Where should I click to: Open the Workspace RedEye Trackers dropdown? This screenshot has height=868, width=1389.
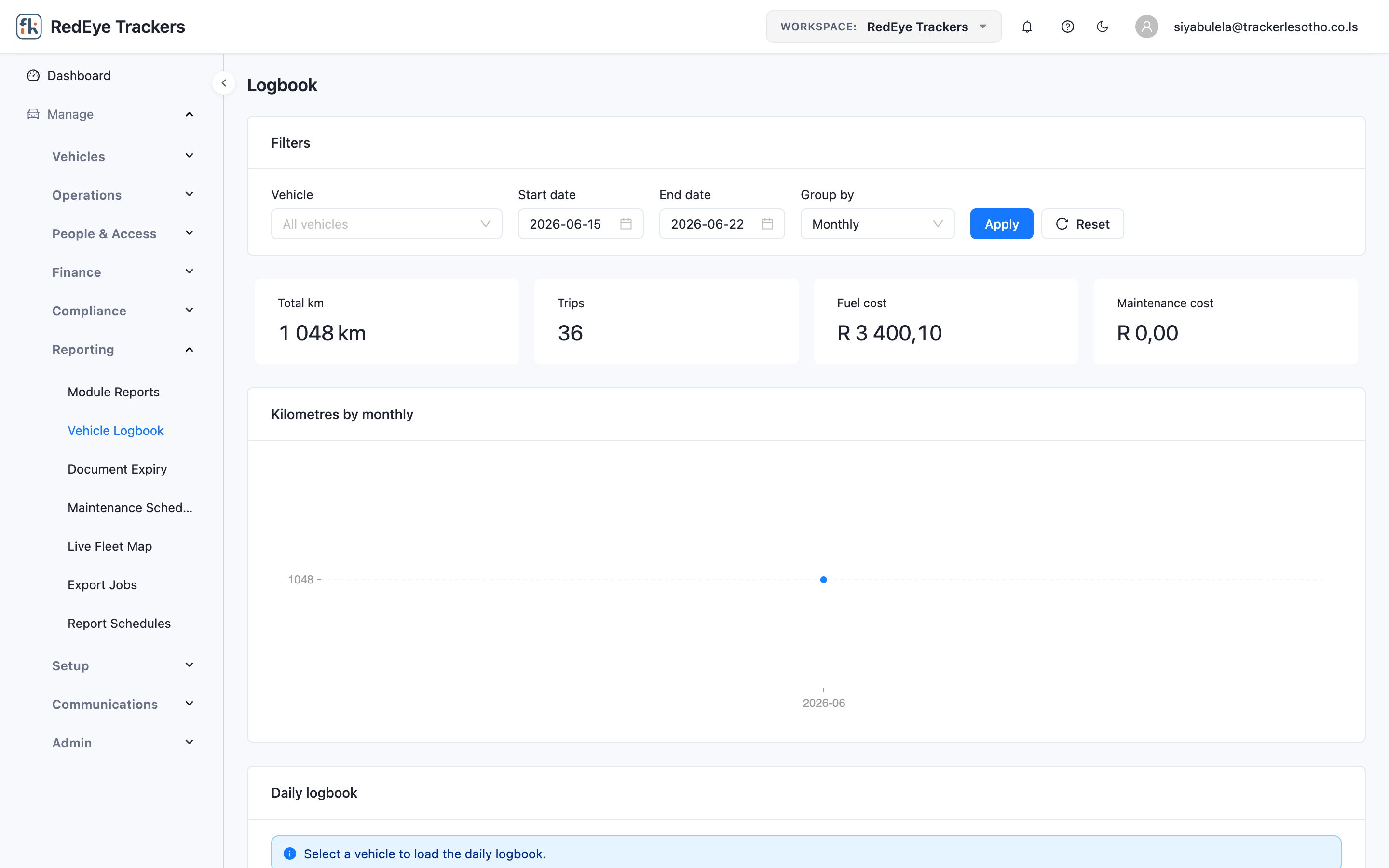click(884, 27)
